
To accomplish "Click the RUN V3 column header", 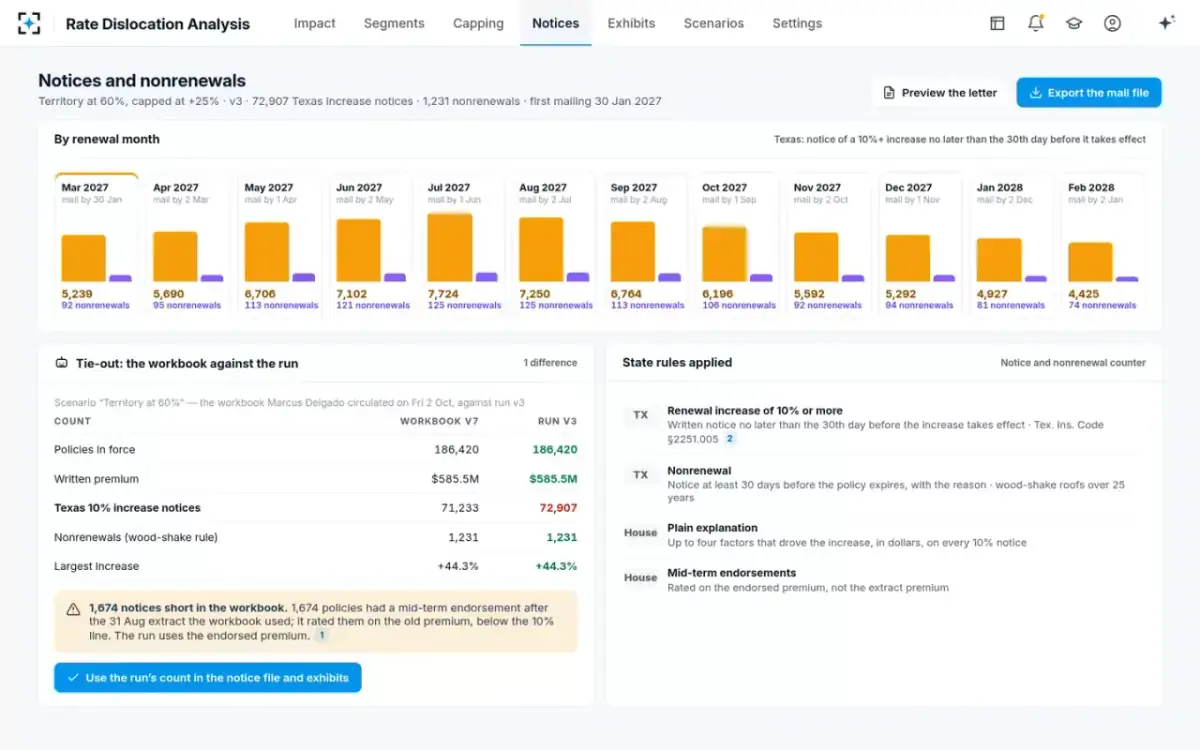I will [557, 422].
